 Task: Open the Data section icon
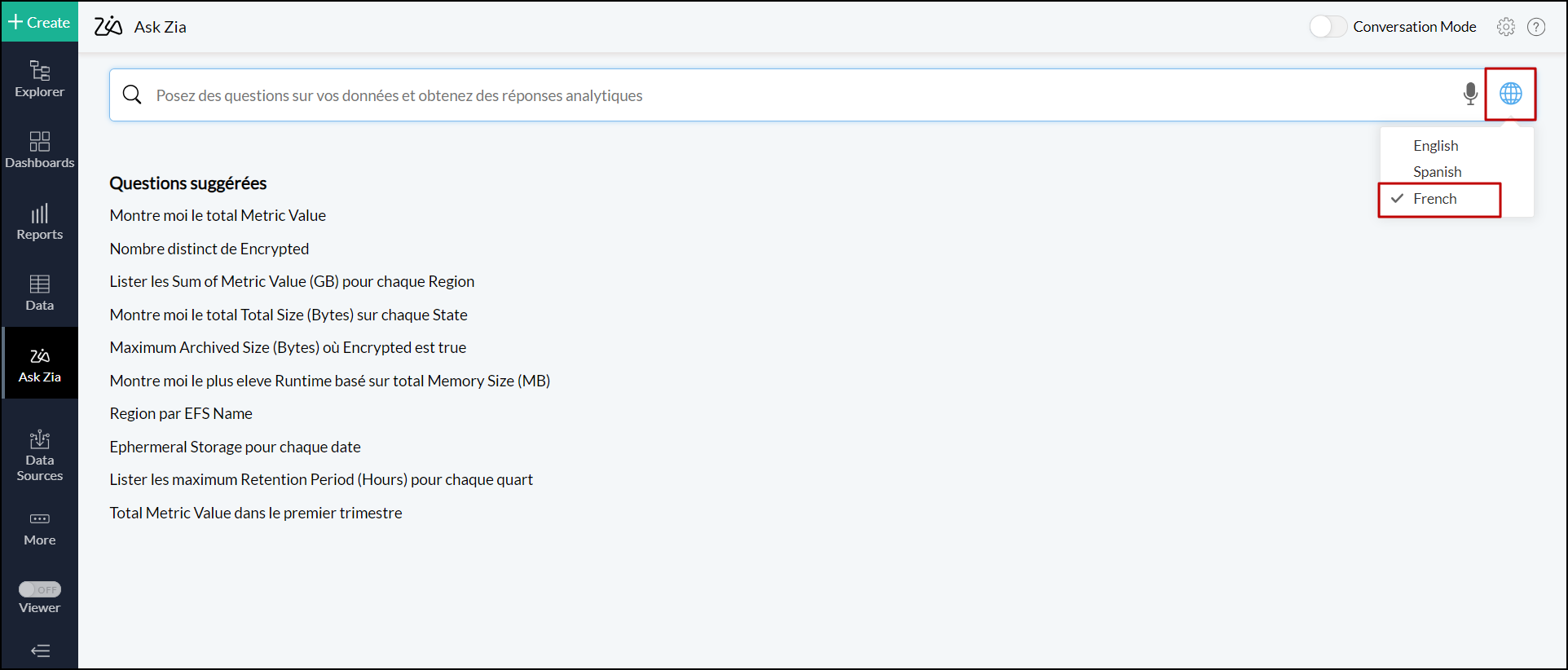coord(39,293)
